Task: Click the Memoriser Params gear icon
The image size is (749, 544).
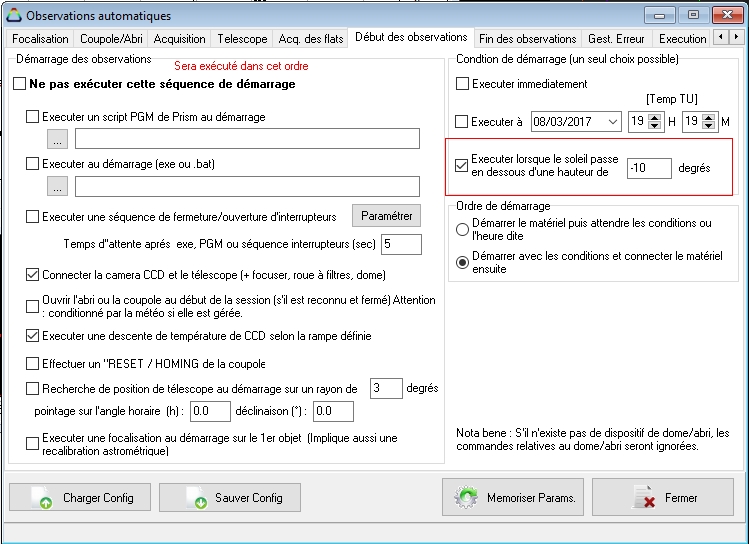Action: pos(465,498)
